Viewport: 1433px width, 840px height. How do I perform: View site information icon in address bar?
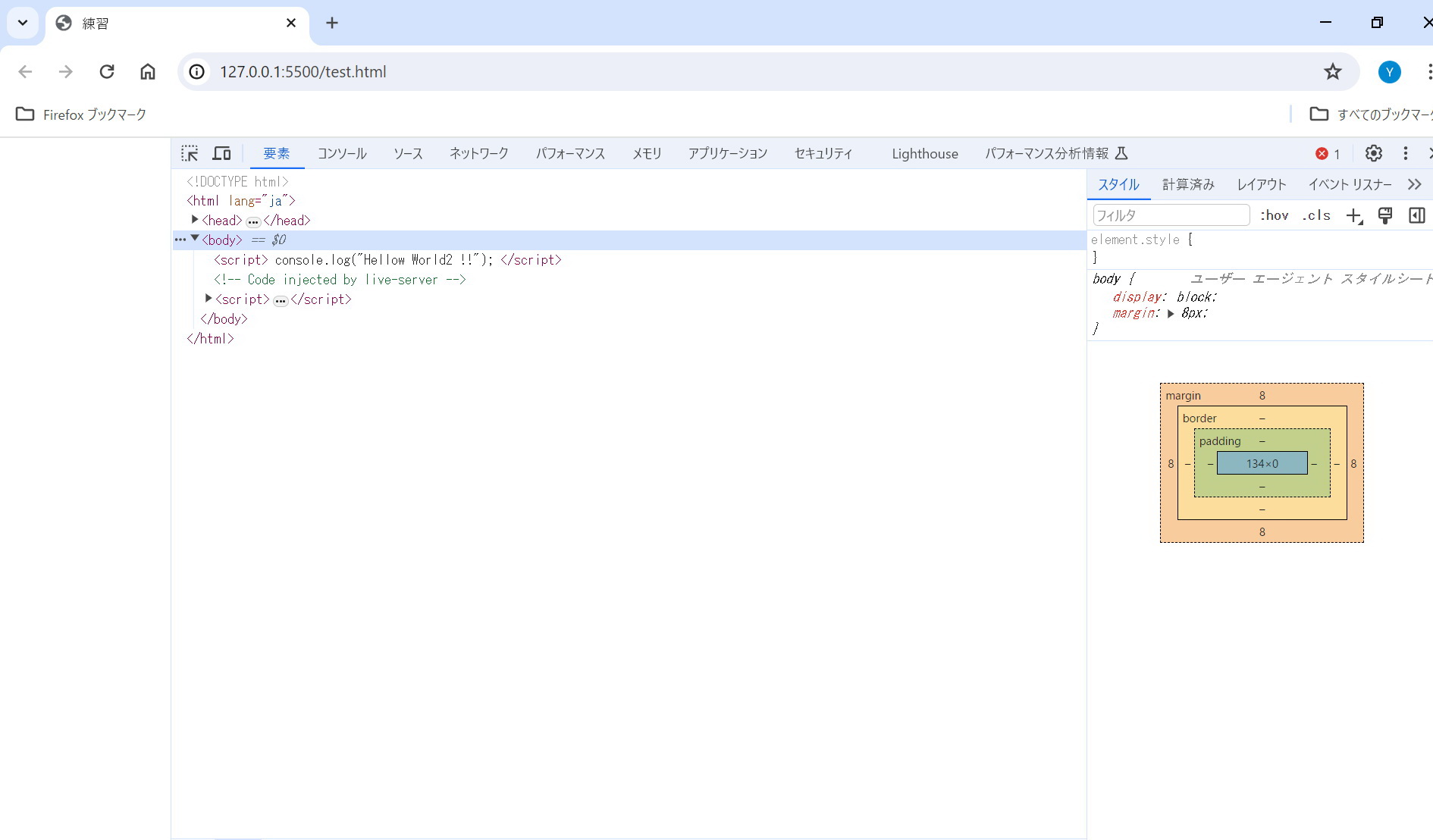[x=197, y=72]
